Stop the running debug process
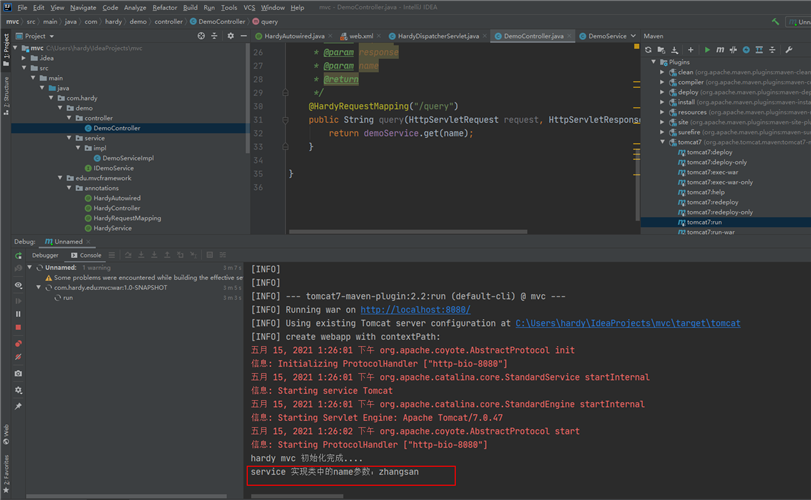This screenshot has height=500, width=811. pos(18,327)
